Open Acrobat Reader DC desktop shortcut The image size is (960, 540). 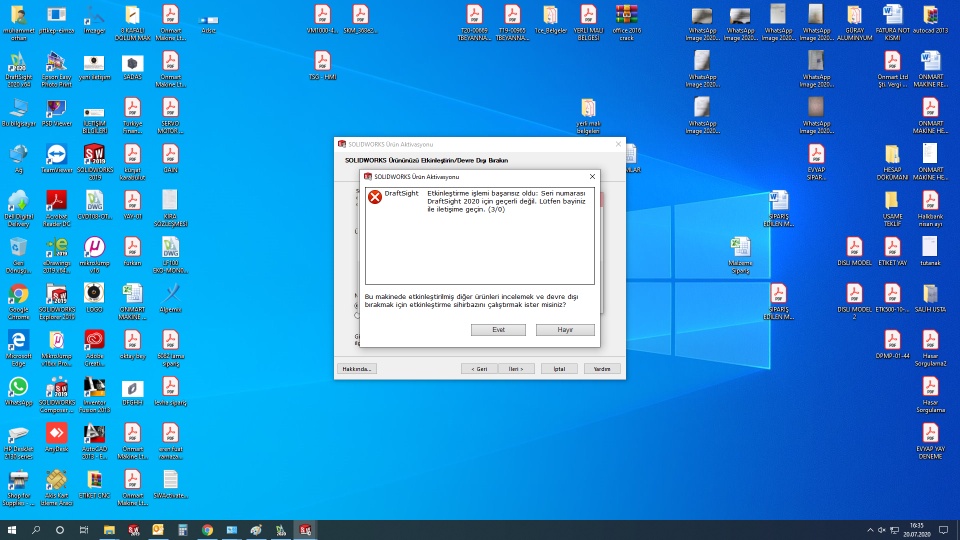pos(56,208)
